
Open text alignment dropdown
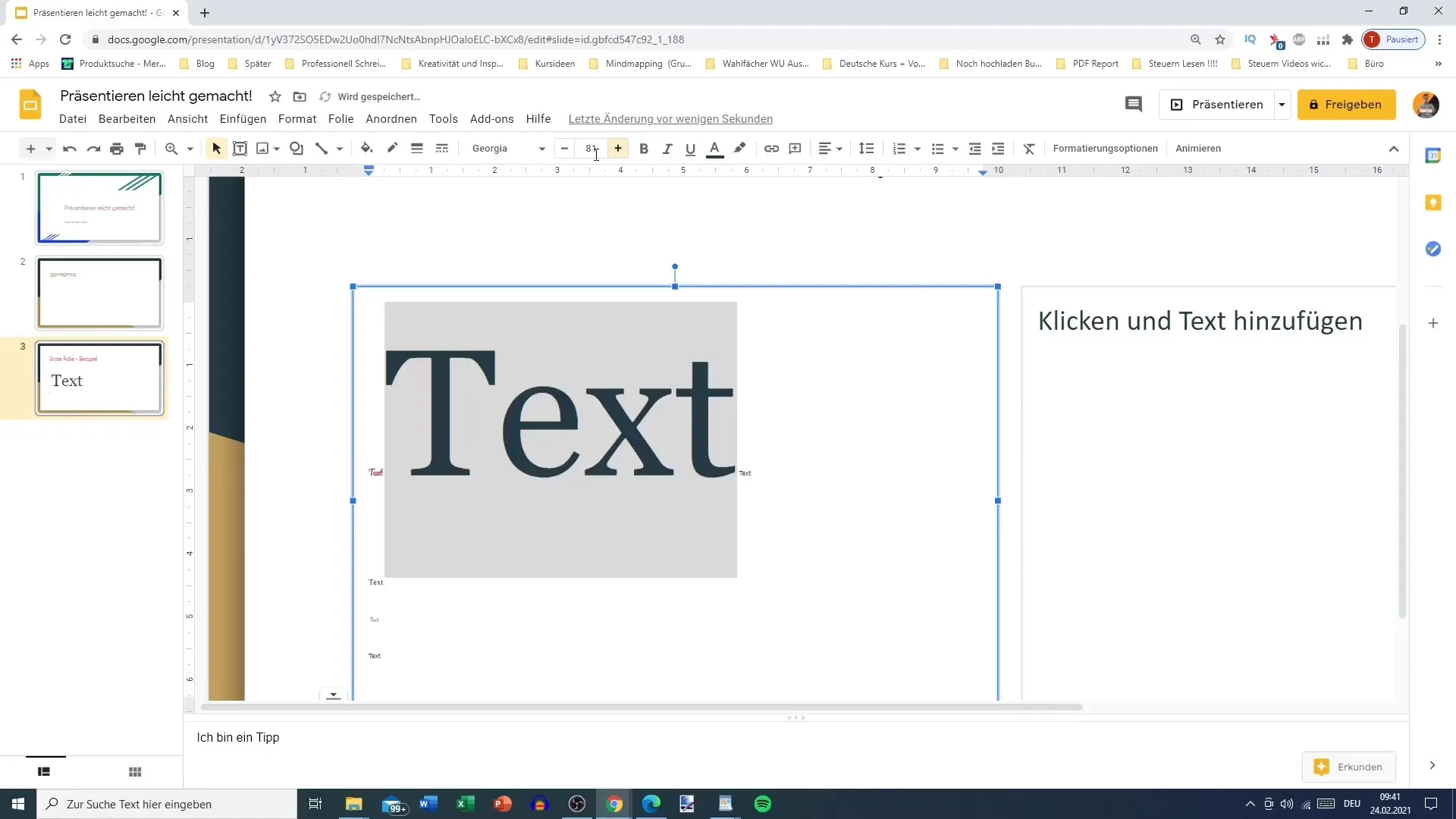click(830, 149)
